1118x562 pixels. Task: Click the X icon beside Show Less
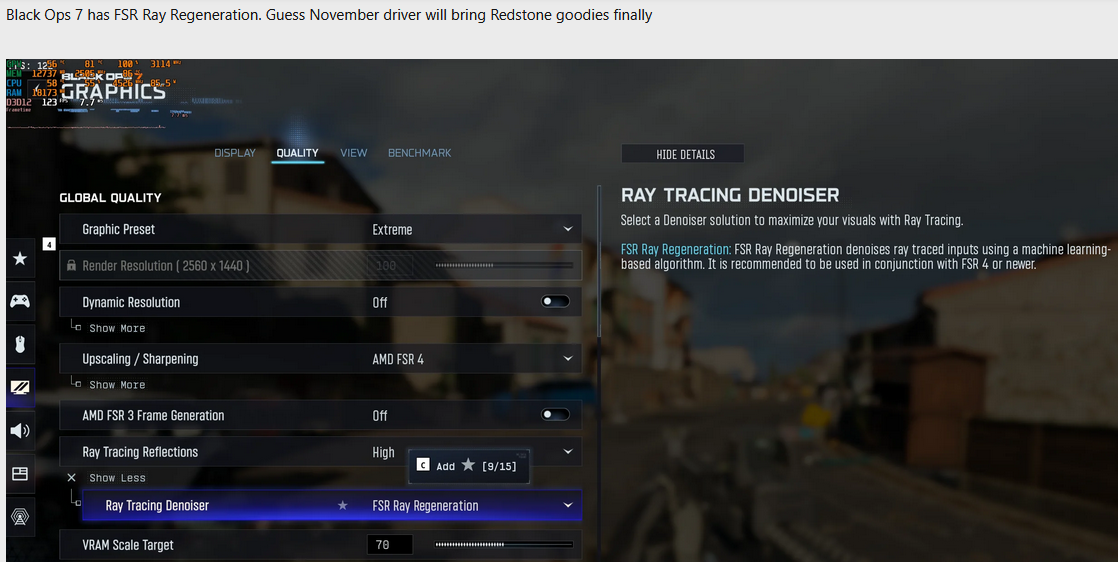pyautogui.click(x=71, y=478)
